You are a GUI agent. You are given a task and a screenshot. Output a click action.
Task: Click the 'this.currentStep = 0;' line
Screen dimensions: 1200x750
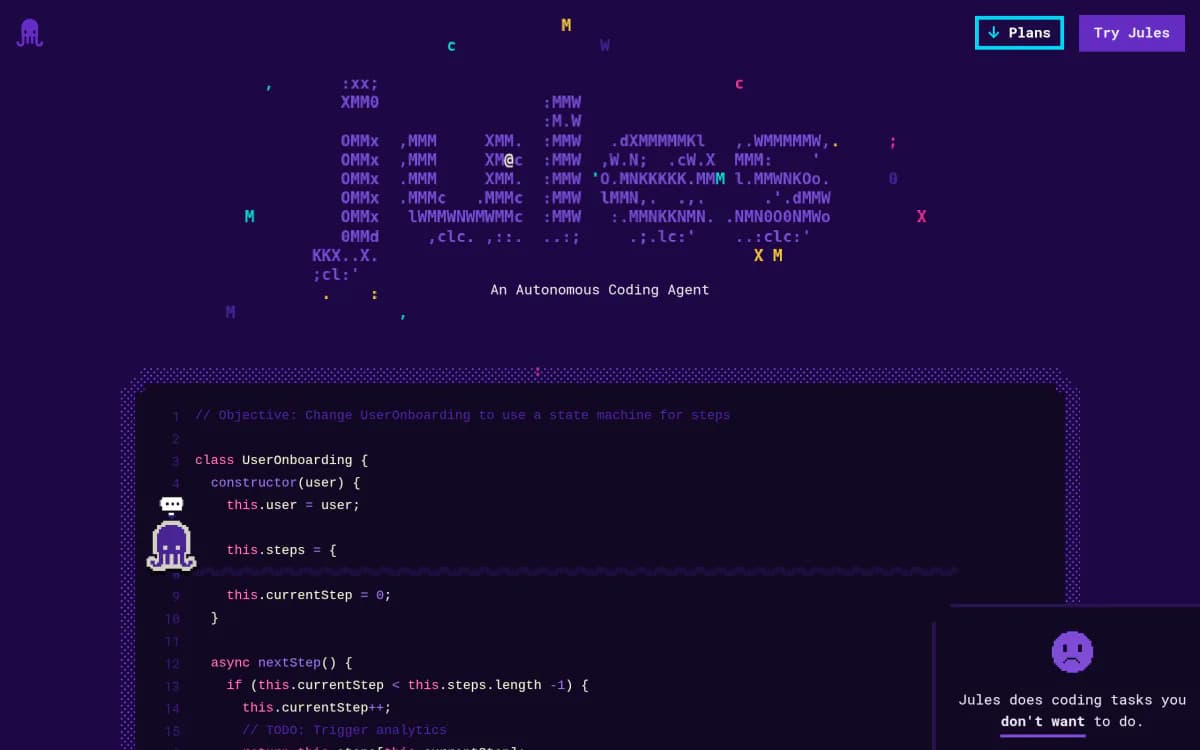tap(309, 595)
